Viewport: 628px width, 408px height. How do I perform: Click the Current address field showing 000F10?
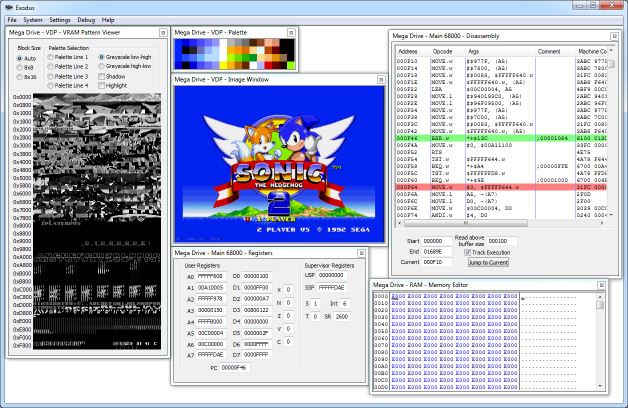coord(437,262)
